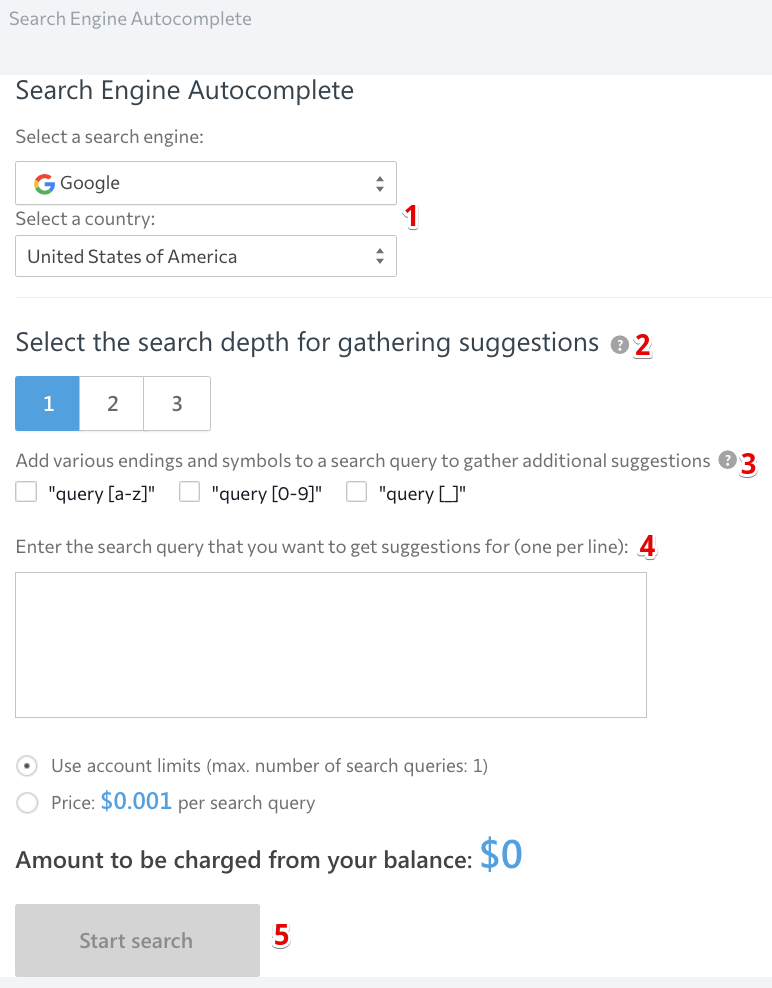Open the United States of America country dropdown

(x=206, y=256)
